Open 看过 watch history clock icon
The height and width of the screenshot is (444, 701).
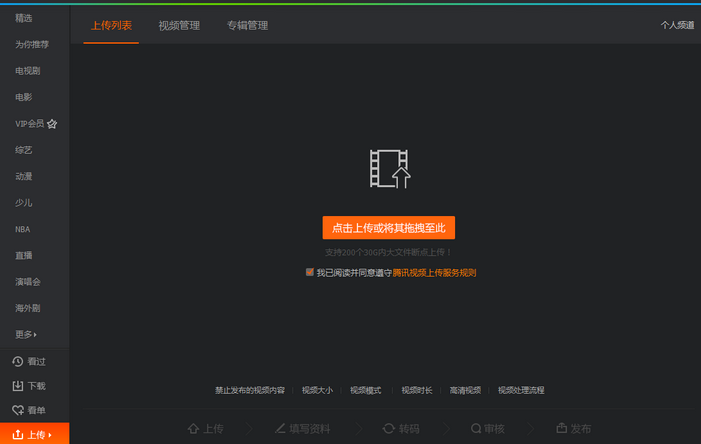point(17,361)
